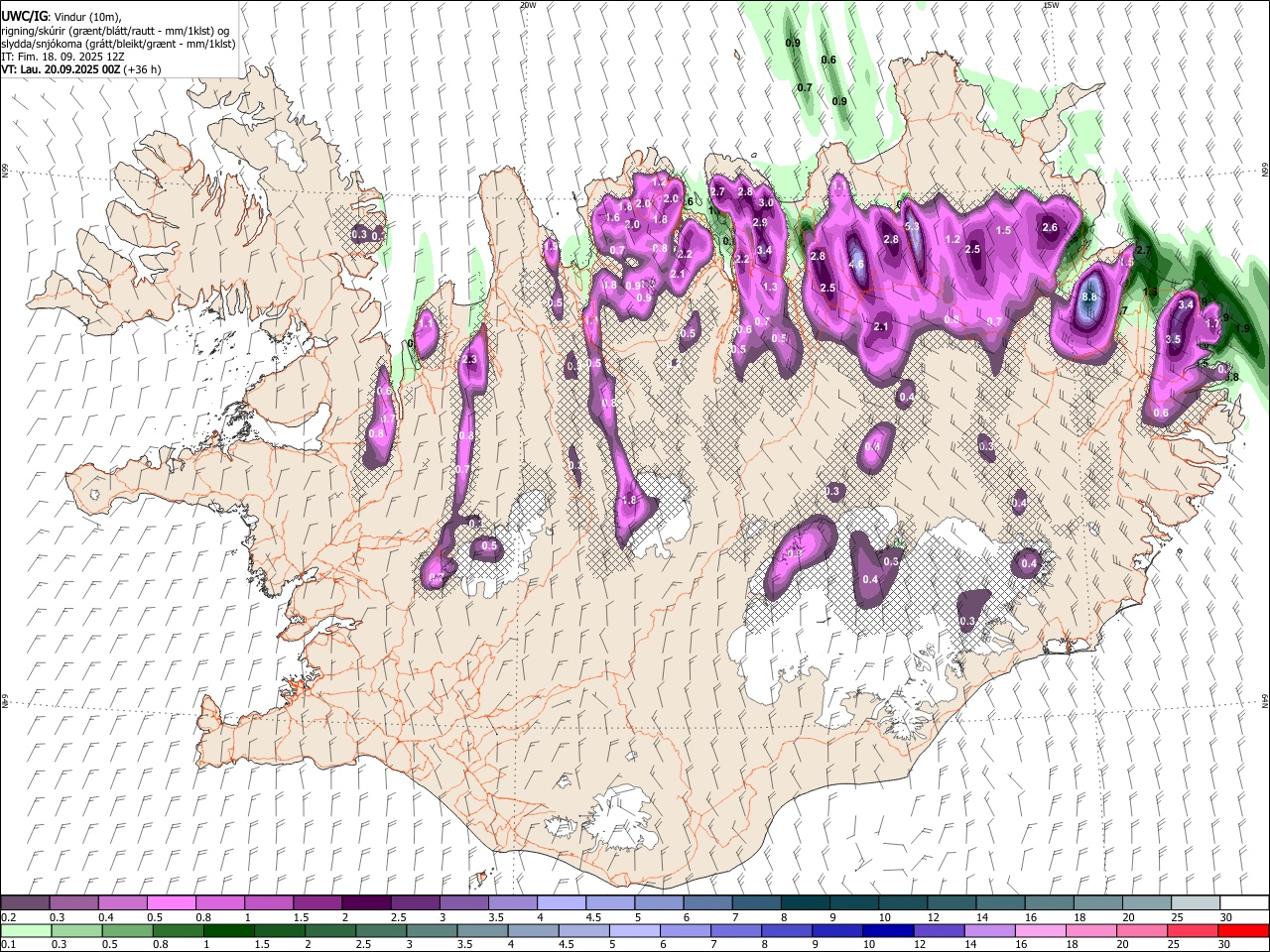The height and width of the screenshot is (952, 1270).
Task: Select the palest green swatch labeled 0.1
Action: (26, 930)
